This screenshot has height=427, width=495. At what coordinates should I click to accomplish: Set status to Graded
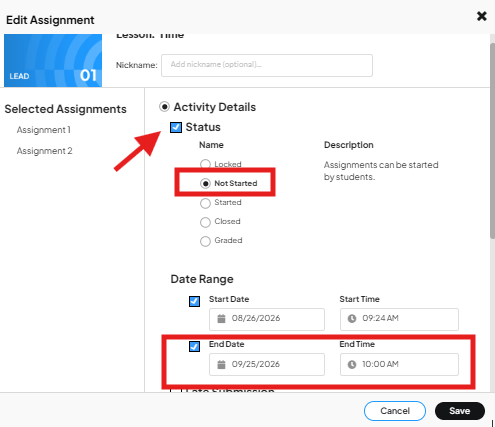(x=205, y=241)
